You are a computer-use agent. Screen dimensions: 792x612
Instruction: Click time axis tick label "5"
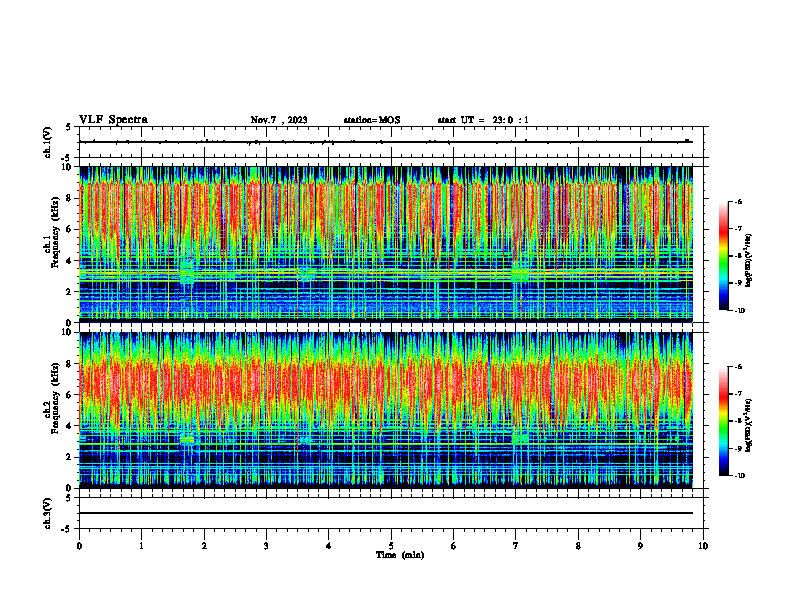click(x=391, y=546)
